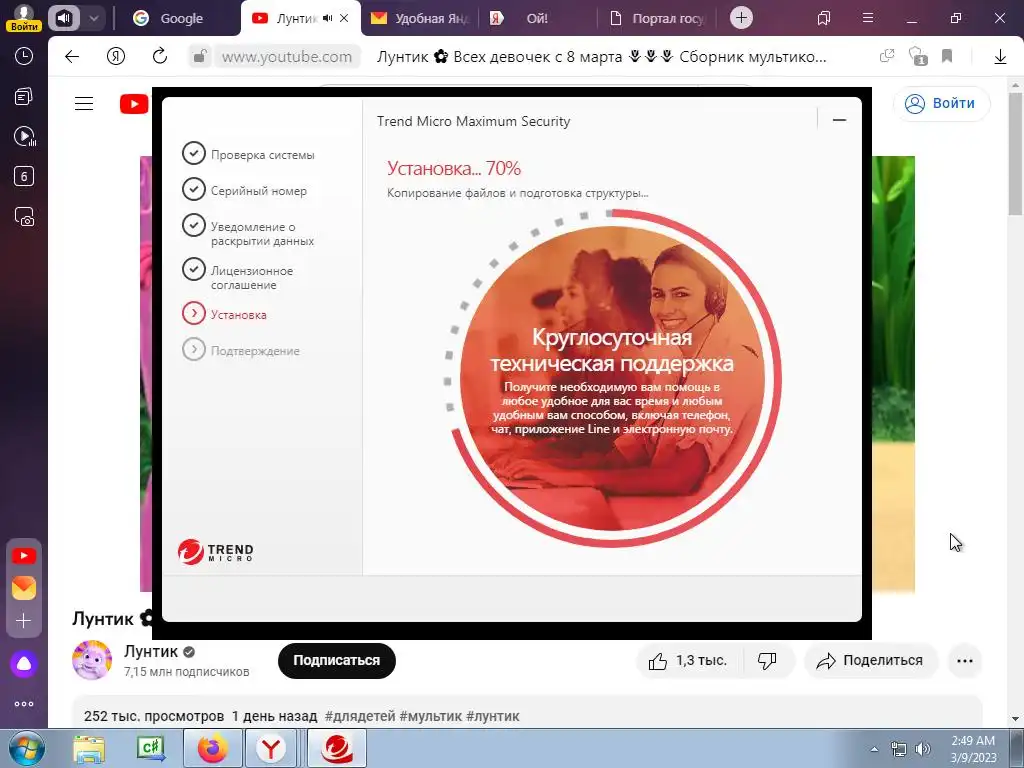Switch to the Ой! tab

[x=536, y=18]
